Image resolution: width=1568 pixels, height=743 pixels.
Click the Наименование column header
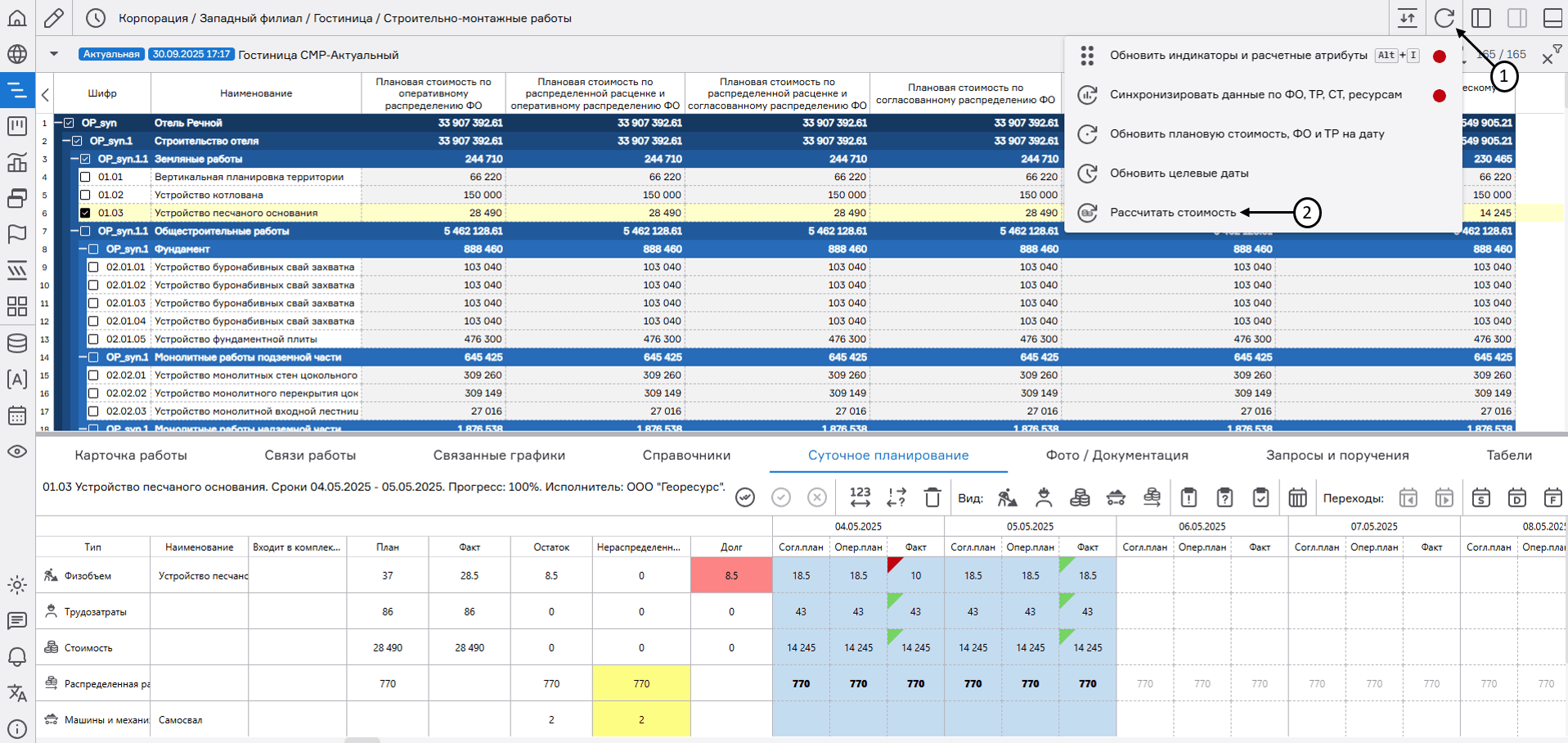(256, 93)
